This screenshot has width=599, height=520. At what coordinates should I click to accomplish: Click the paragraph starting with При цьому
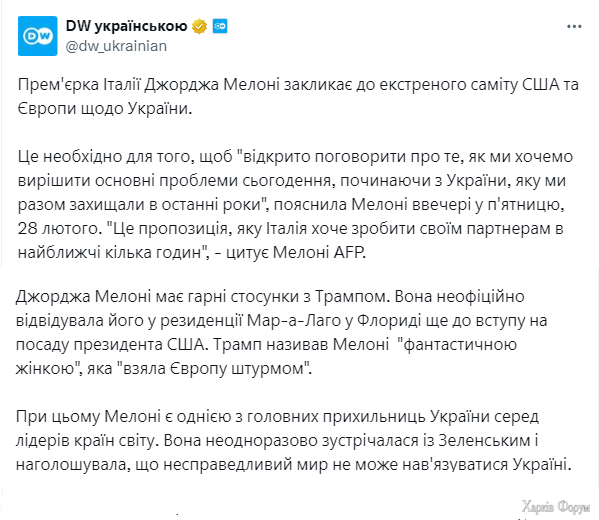pos(294,441)
